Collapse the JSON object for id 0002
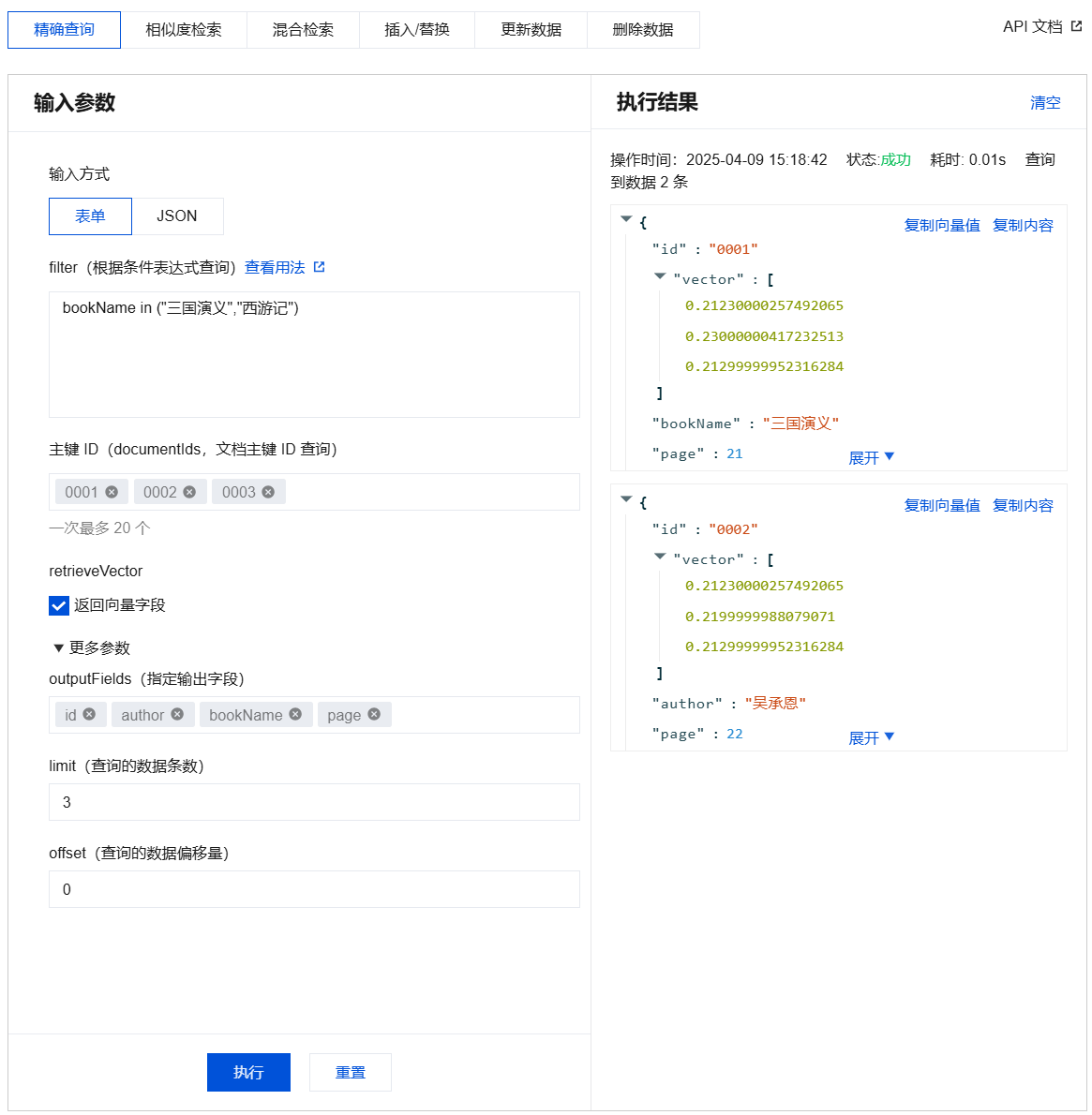Image resolution: width=1092 pixels, height=1115 pixels. (x=627, y=500)
